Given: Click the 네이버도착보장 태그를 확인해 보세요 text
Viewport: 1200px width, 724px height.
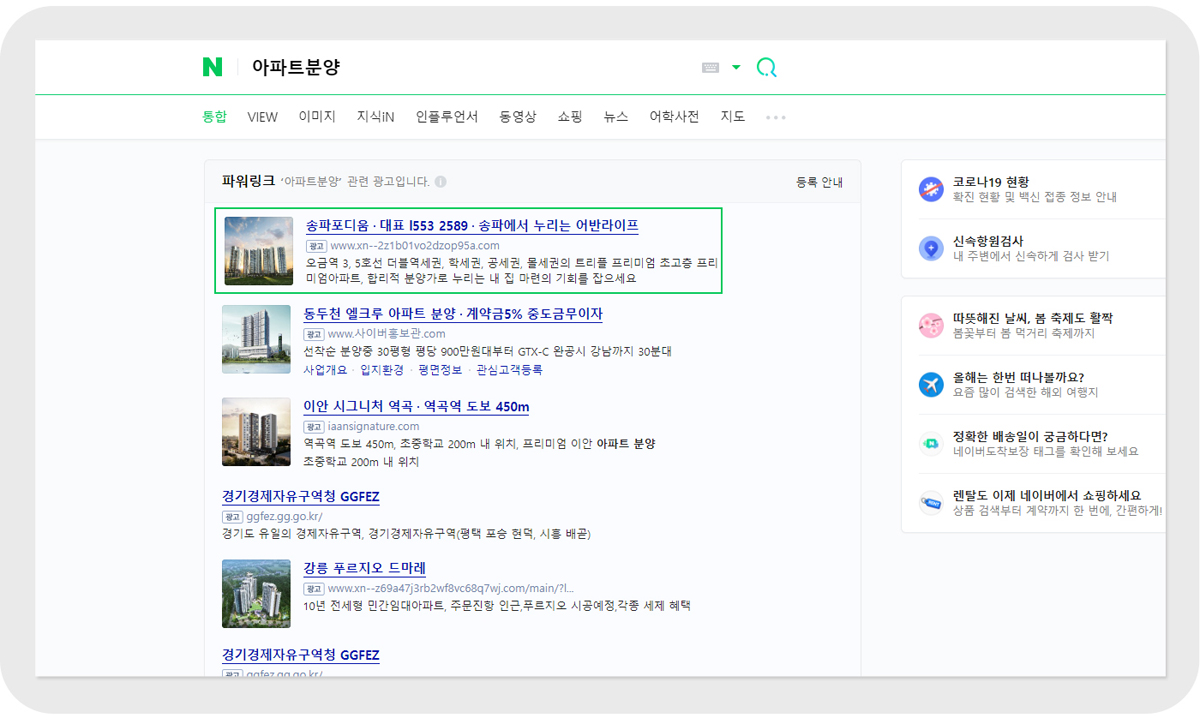Looking at the screenshot, I should [1046, 452].
